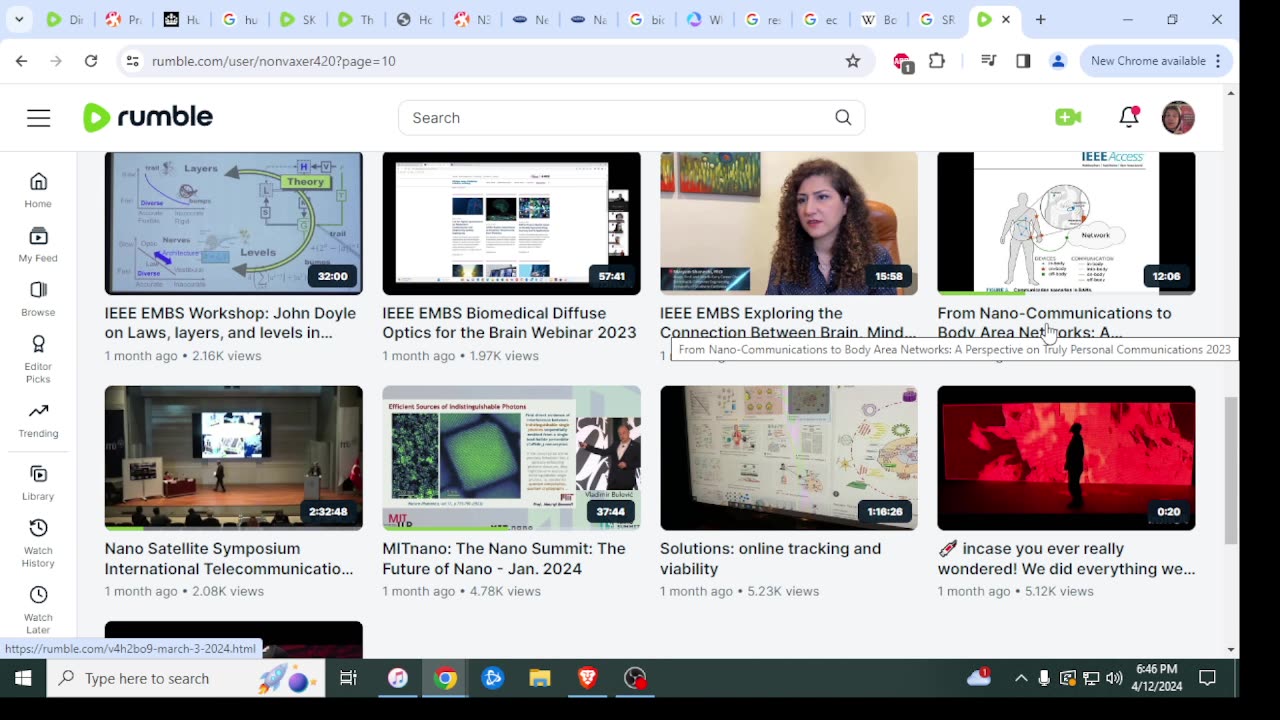Screen dimensions: 1280x720
Task: Open the volume control in tray
Action: [1114, 678]
